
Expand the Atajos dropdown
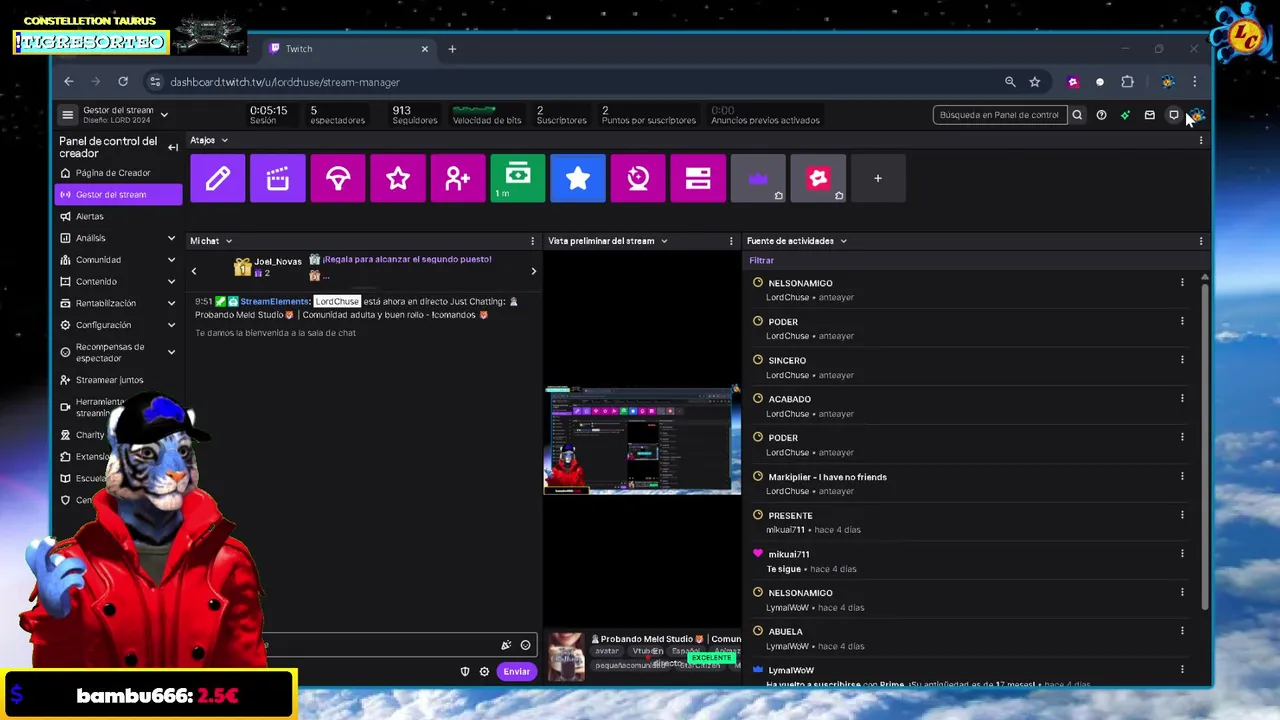[x=209, y=140]
